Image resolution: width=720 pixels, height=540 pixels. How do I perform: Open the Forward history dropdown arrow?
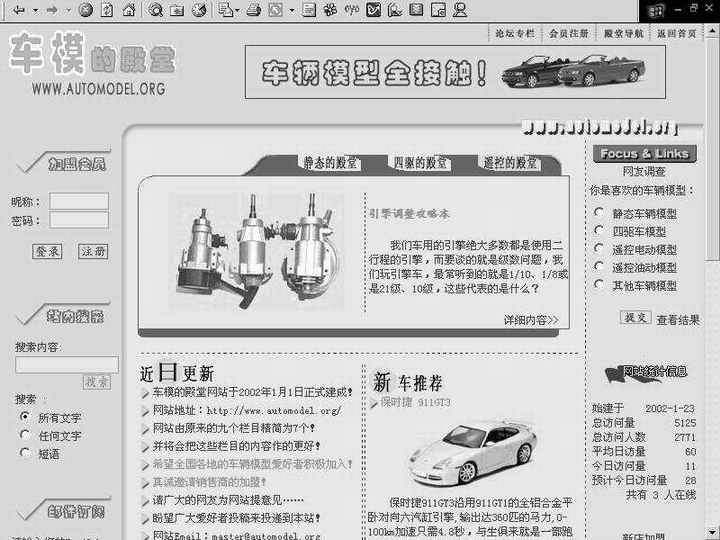pyautogui.click(x=68, y=10)
